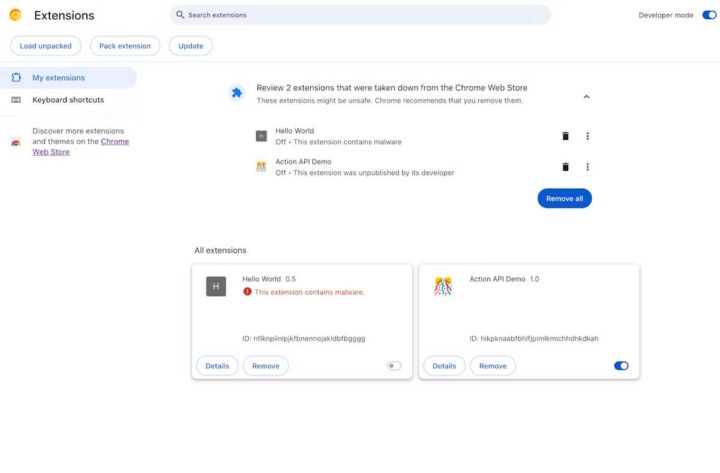Remove the Action API Demo extension card

[x=493, y=366]
